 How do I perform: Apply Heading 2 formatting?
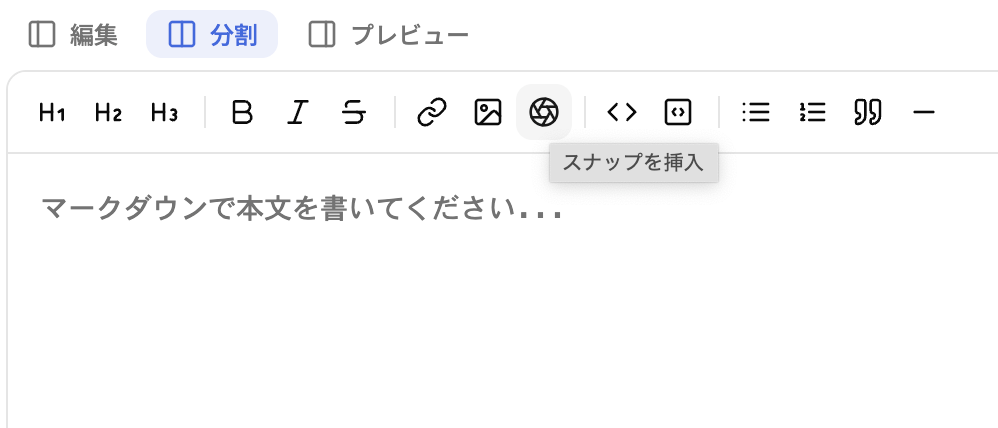[x=108, y=112]
